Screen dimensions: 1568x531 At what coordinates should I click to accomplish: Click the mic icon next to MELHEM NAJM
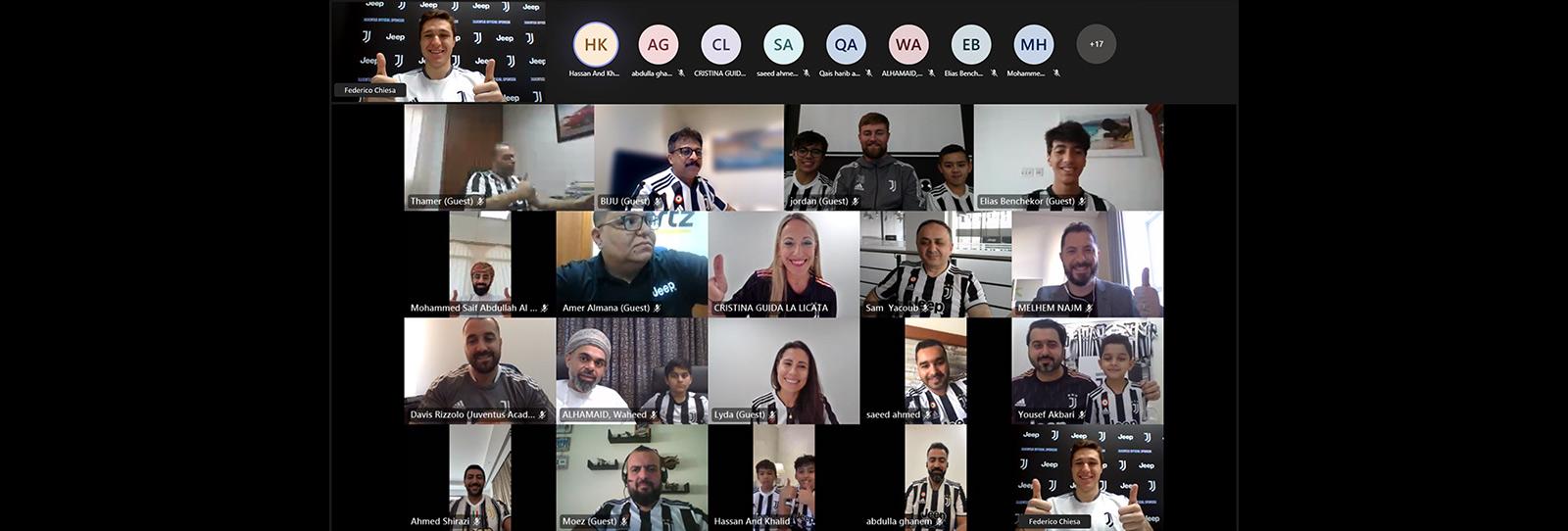(x=1089, y=308)
